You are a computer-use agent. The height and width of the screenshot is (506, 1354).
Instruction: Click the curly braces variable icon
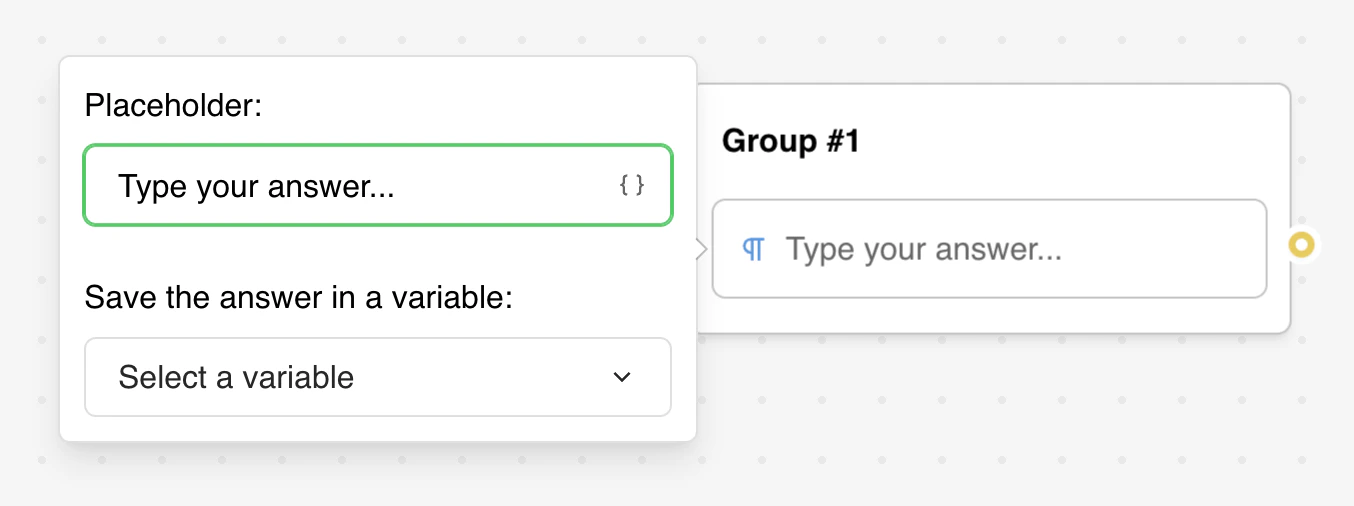tap(632, 185)
